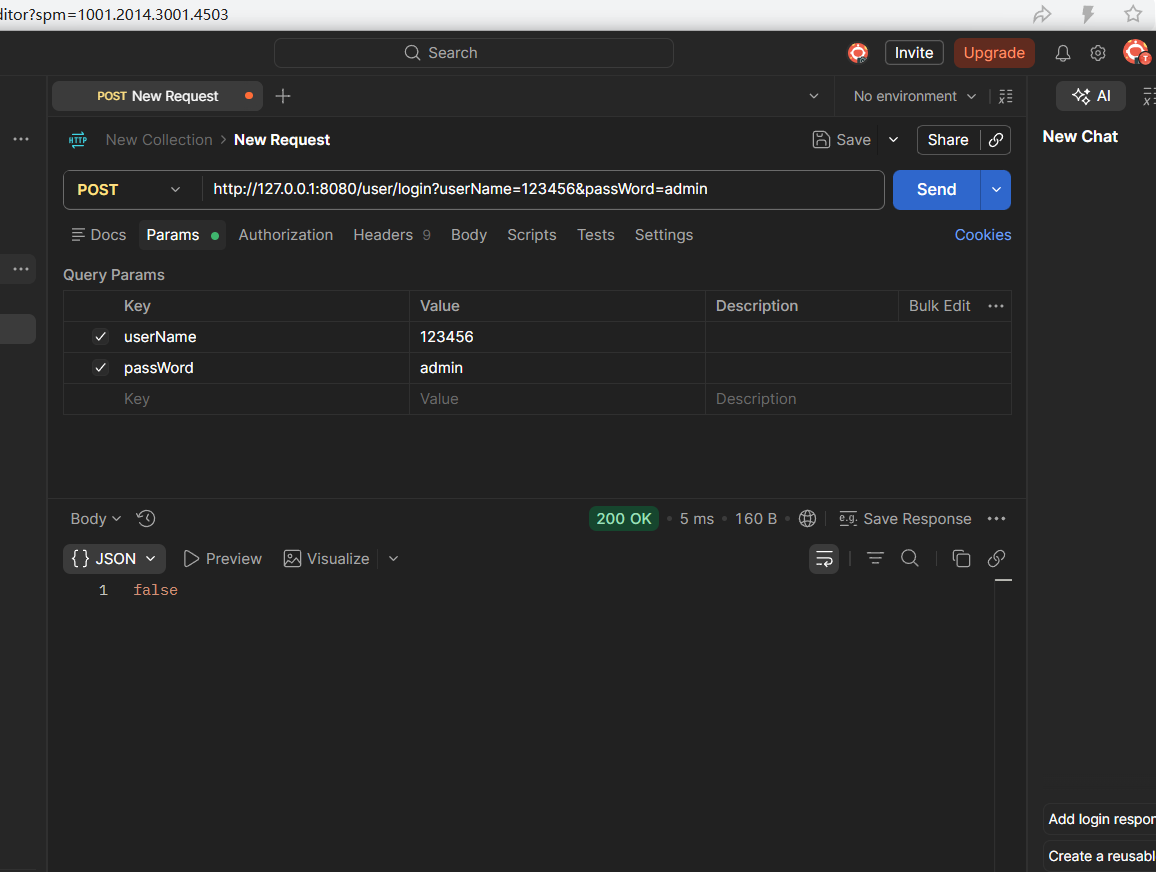Click the user avatar icon in header
1156x872 pixels.
1136,52
